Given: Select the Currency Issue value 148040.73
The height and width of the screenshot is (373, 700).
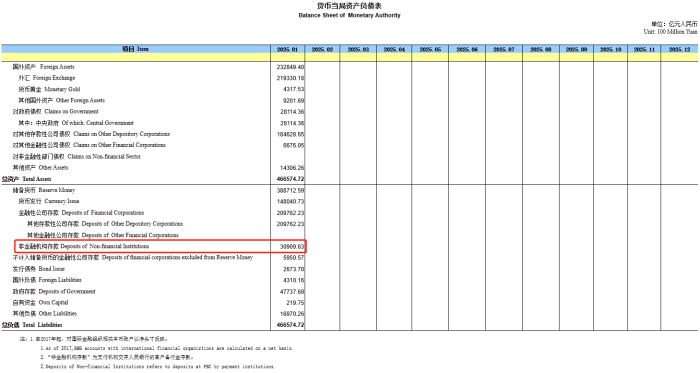Looking at the screenshot, I should [290, 201].
